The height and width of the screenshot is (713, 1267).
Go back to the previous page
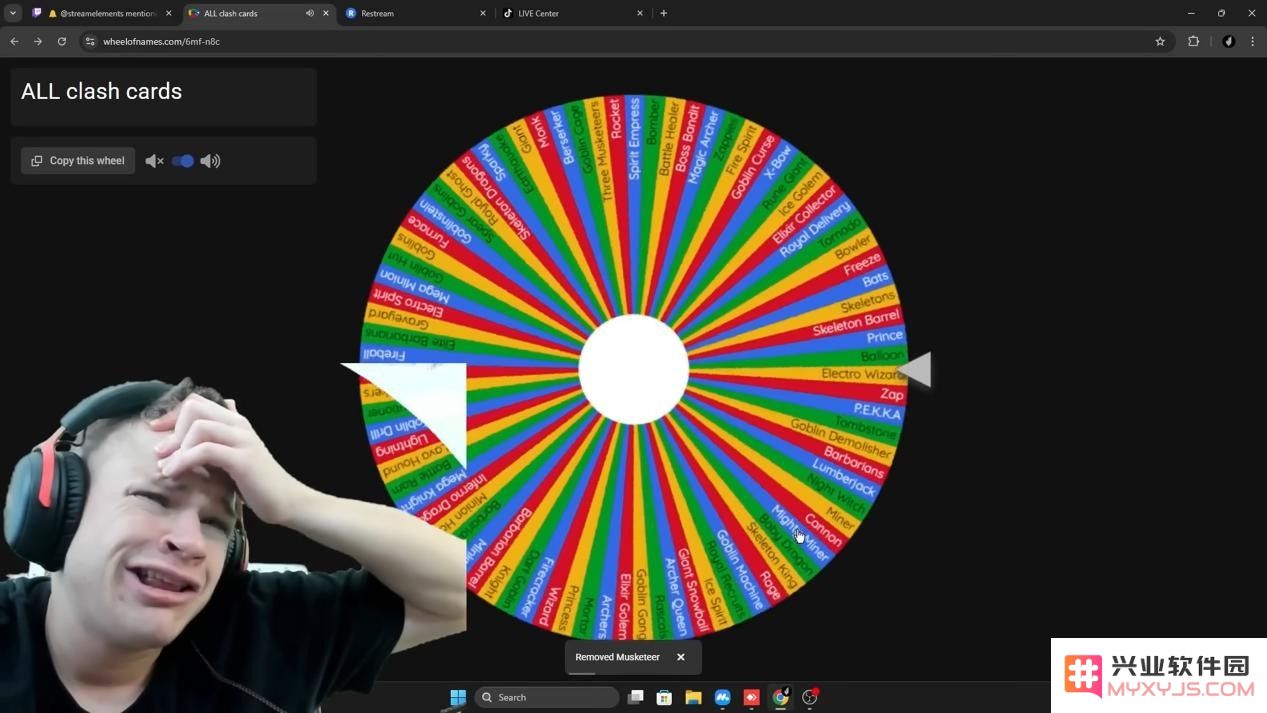click(14, 41)
